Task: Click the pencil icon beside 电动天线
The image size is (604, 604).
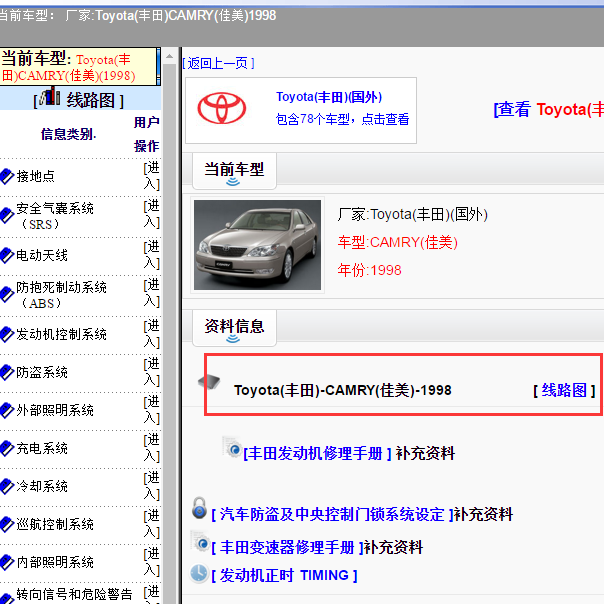Action: pos(7,255)
